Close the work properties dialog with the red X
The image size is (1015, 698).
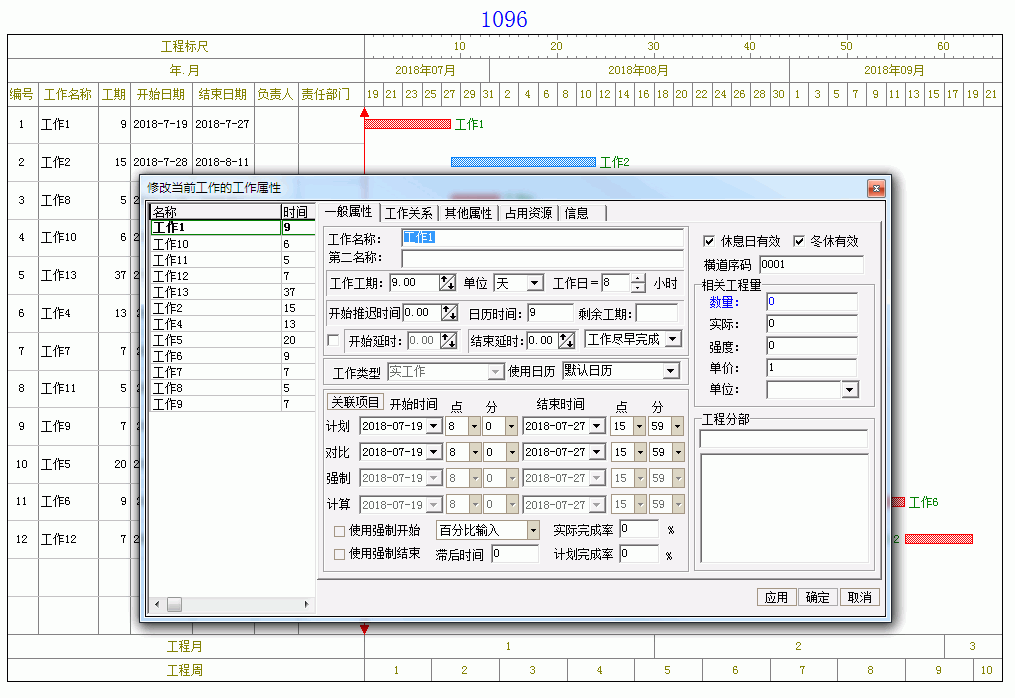click(x=875, y=188)
